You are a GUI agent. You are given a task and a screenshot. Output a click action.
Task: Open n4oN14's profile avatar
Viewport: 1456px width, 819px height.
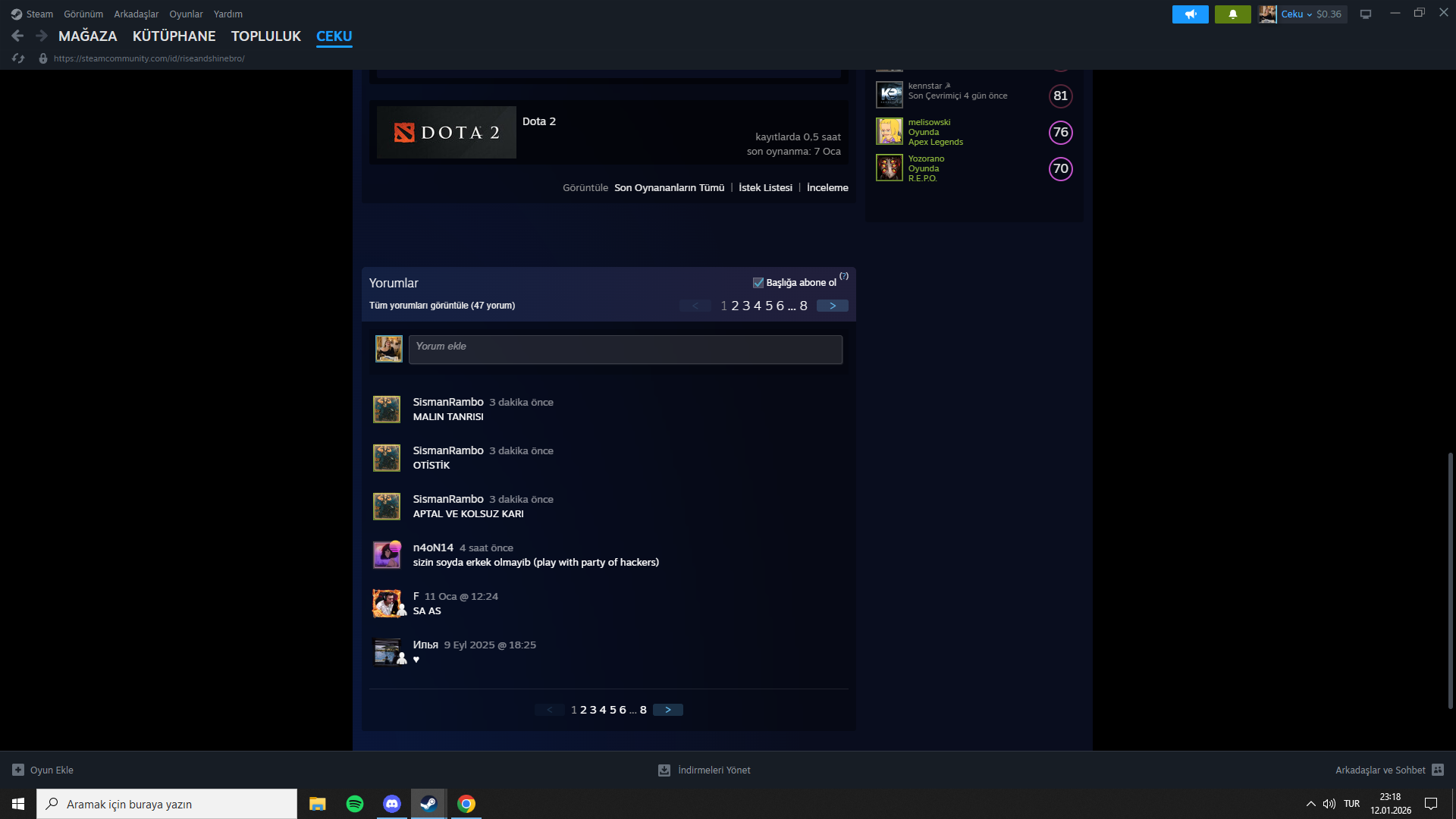(387, 555)
